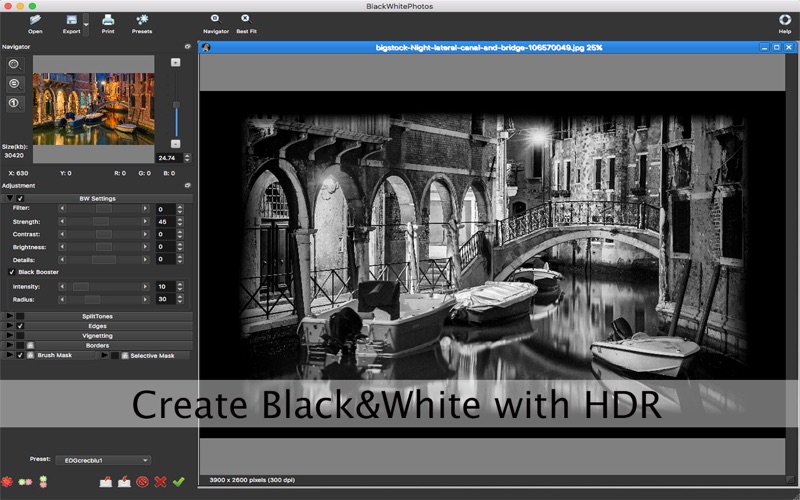
Task: Click the right arrow of the Contrast slider
Action: [x=145, y=234]
